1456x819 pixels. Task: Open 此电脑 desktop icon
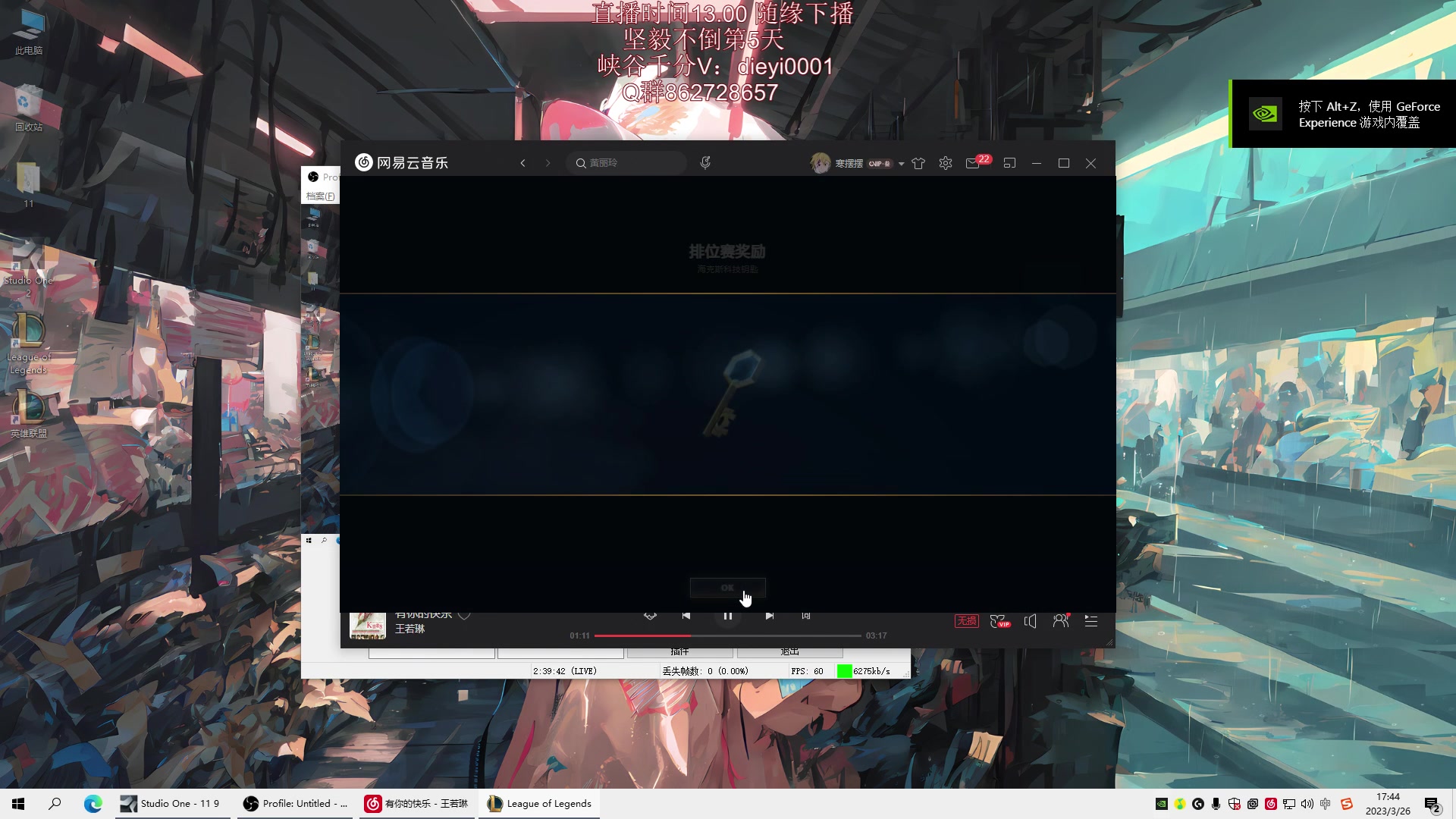coord(29,33)
